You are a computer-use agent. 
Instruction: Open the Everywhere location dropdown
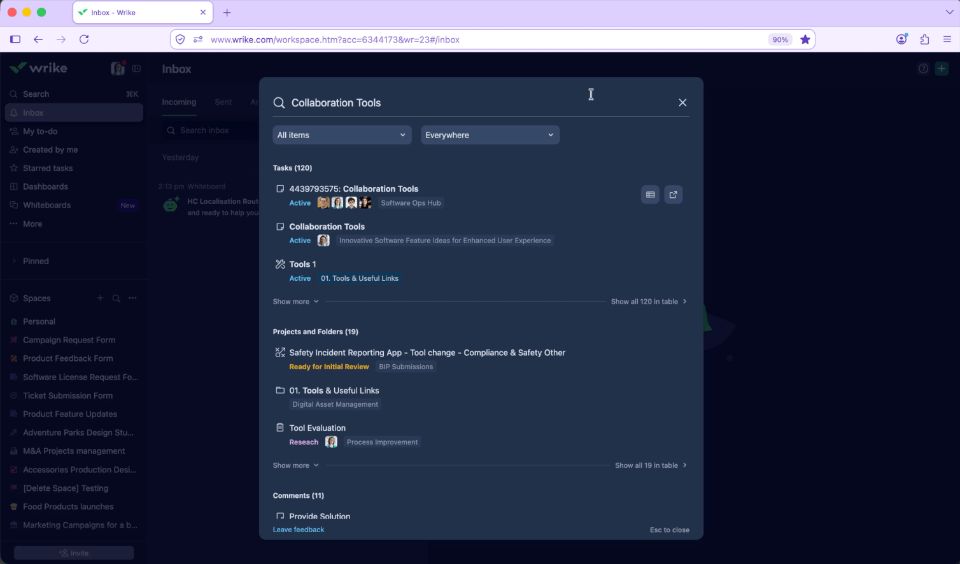(490, 135)
